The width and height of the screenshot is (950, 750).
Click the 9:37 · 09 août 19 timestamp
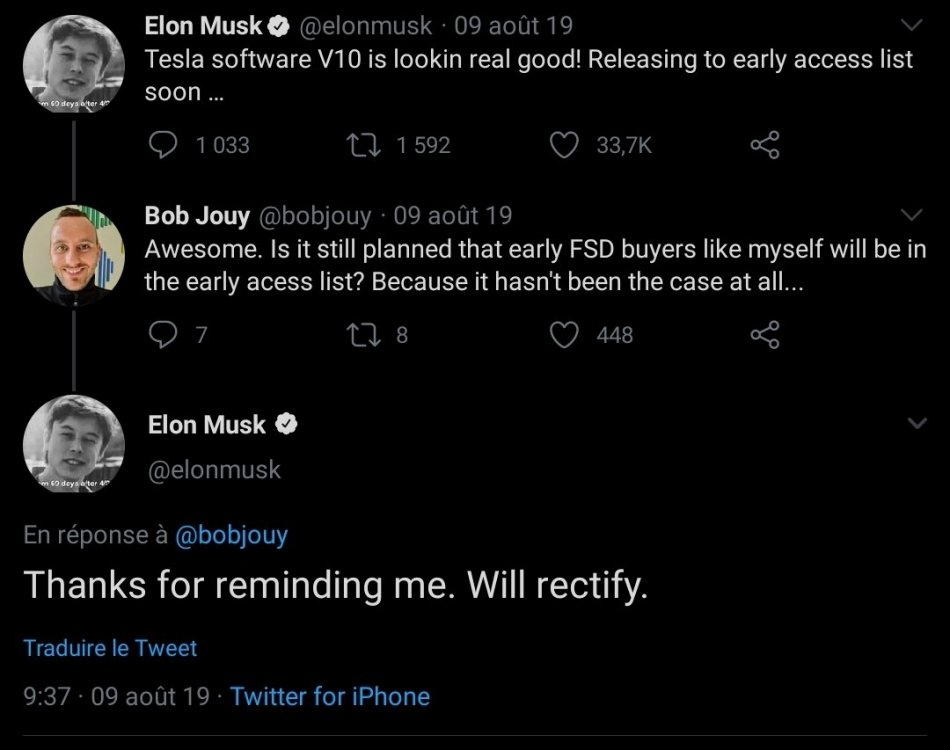[x=116, y=696]
